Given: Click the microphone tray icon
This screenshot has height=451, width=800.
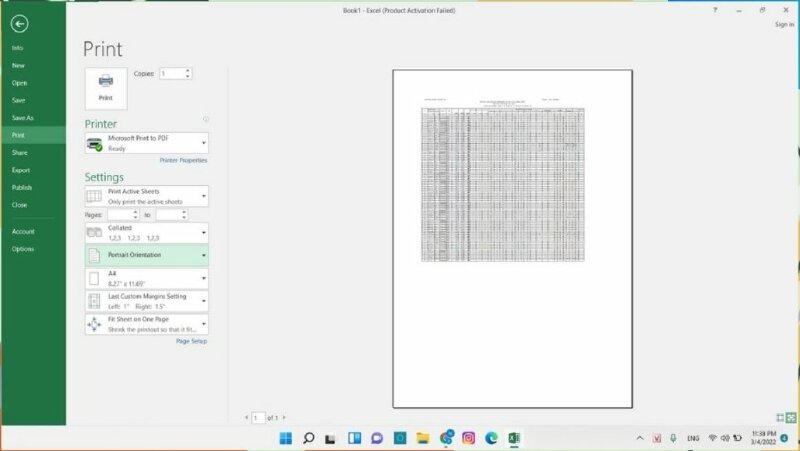Looking at the screenshot, I should click(x=673, y=438).
